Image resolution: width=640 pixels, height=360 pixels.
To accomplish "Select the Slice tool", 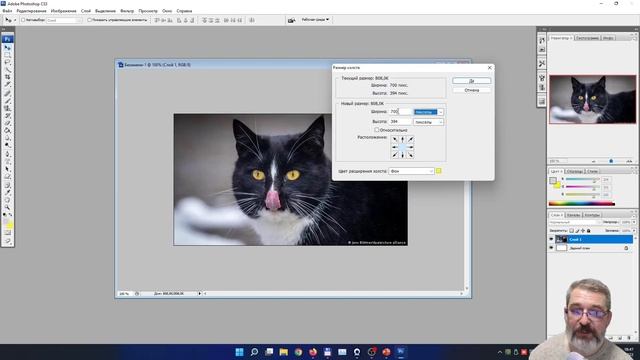I will pos(7,84).
